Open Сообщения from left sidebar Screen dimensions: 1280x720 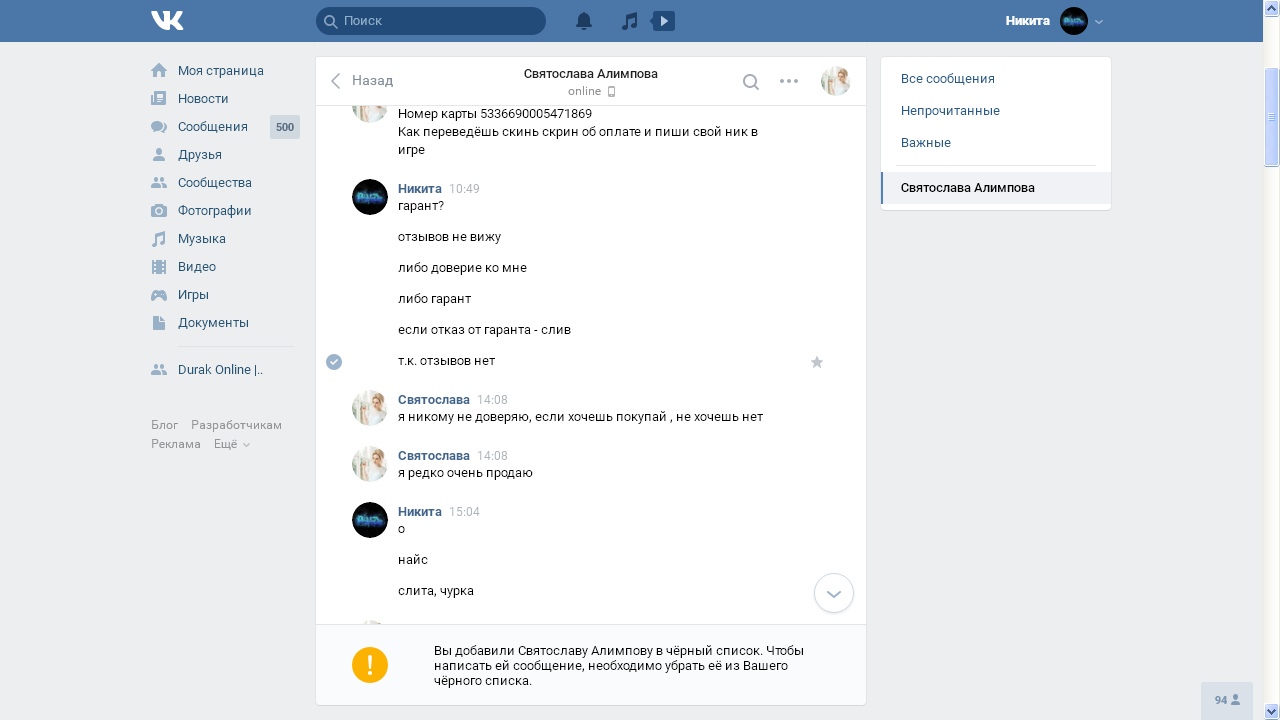pyautogui.click(x=212, y=127)
